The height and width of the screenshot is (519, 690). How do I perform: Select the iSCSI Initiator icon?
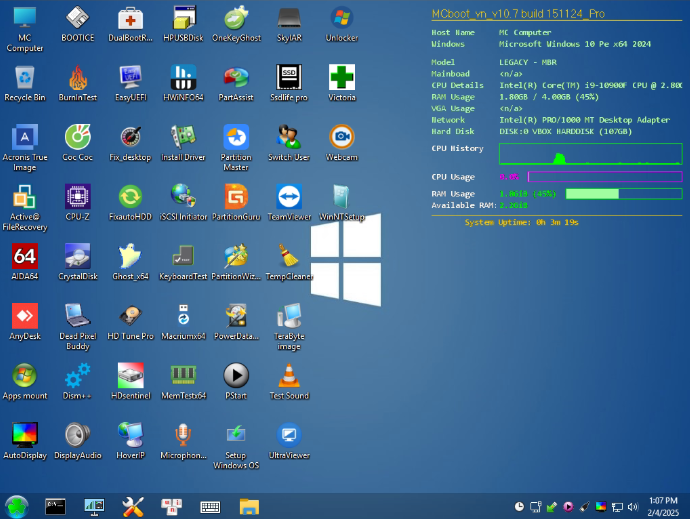pos(183,202)
